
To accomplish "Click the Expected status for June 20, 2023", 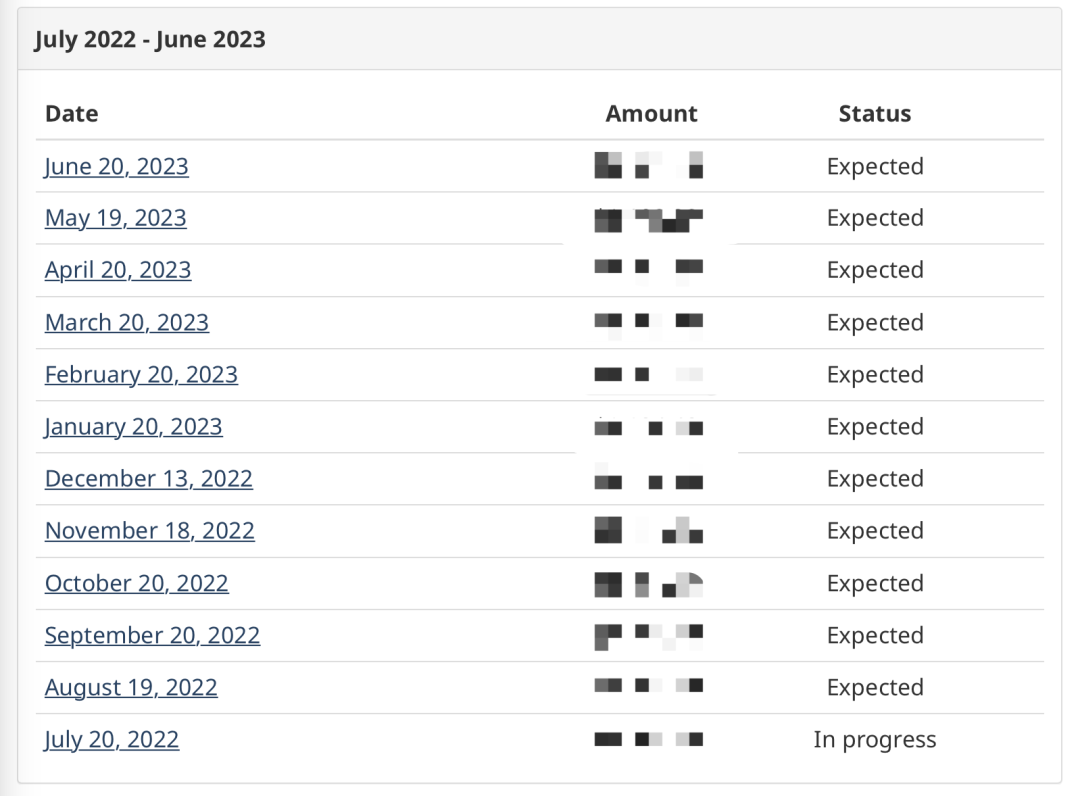I will (874, 167).
